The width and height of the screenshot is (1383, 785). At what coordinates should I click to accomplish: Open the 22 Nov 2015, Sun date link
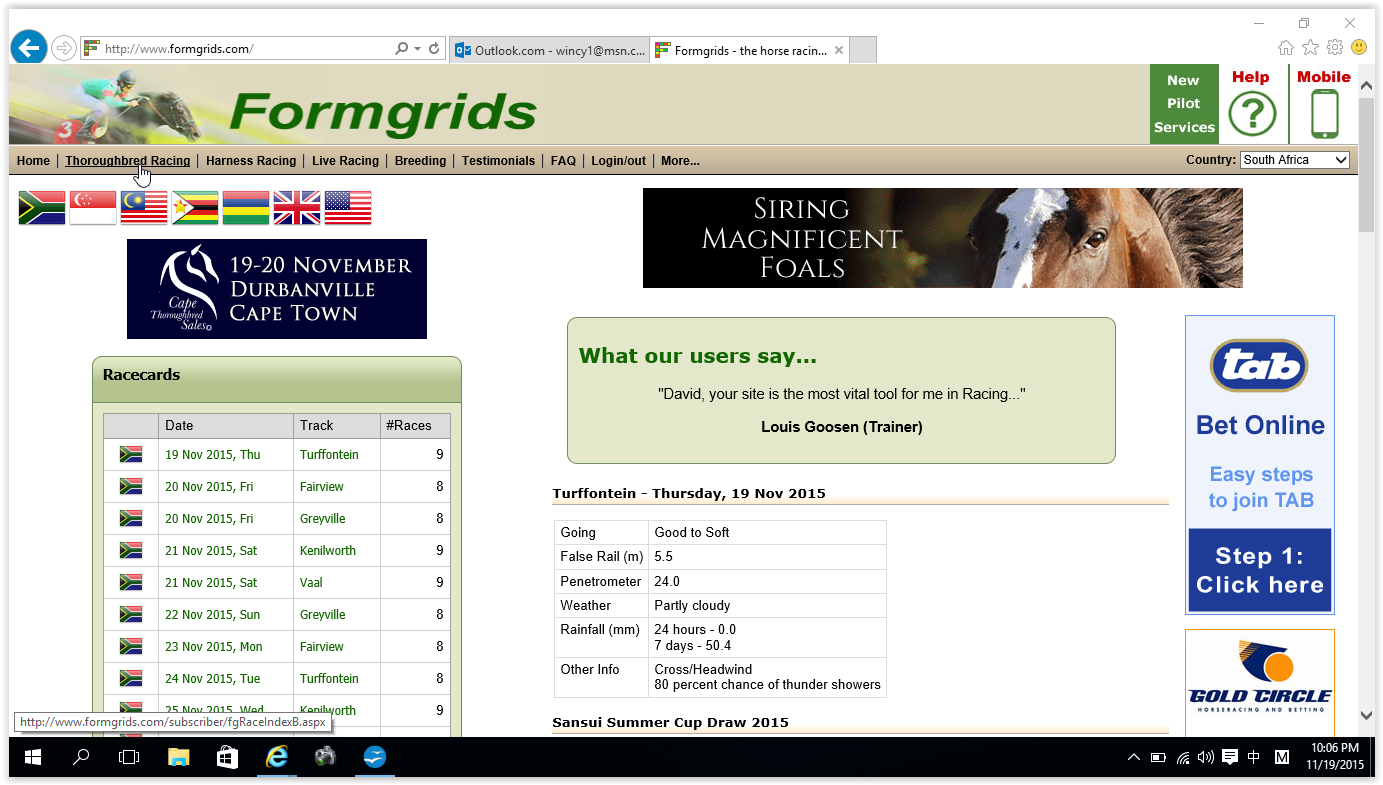[x=212, y=614]
